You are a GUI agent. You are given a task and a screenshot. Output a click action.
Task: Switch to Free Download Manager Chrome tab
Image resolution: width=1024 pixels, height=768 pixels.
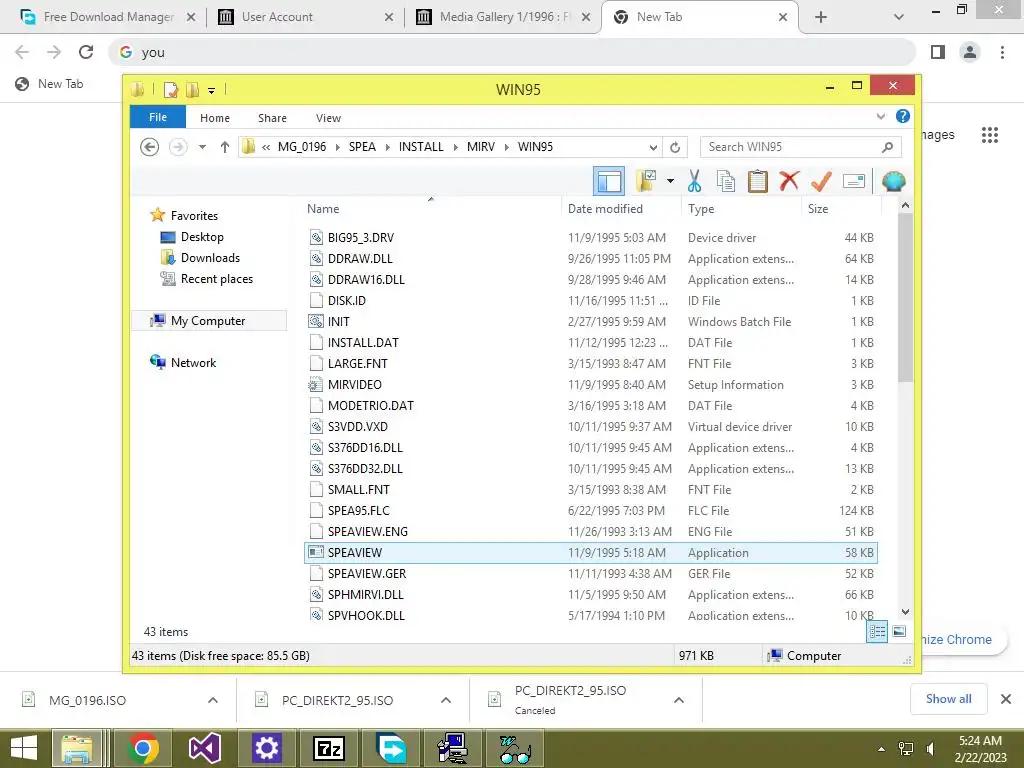point(108,17)
